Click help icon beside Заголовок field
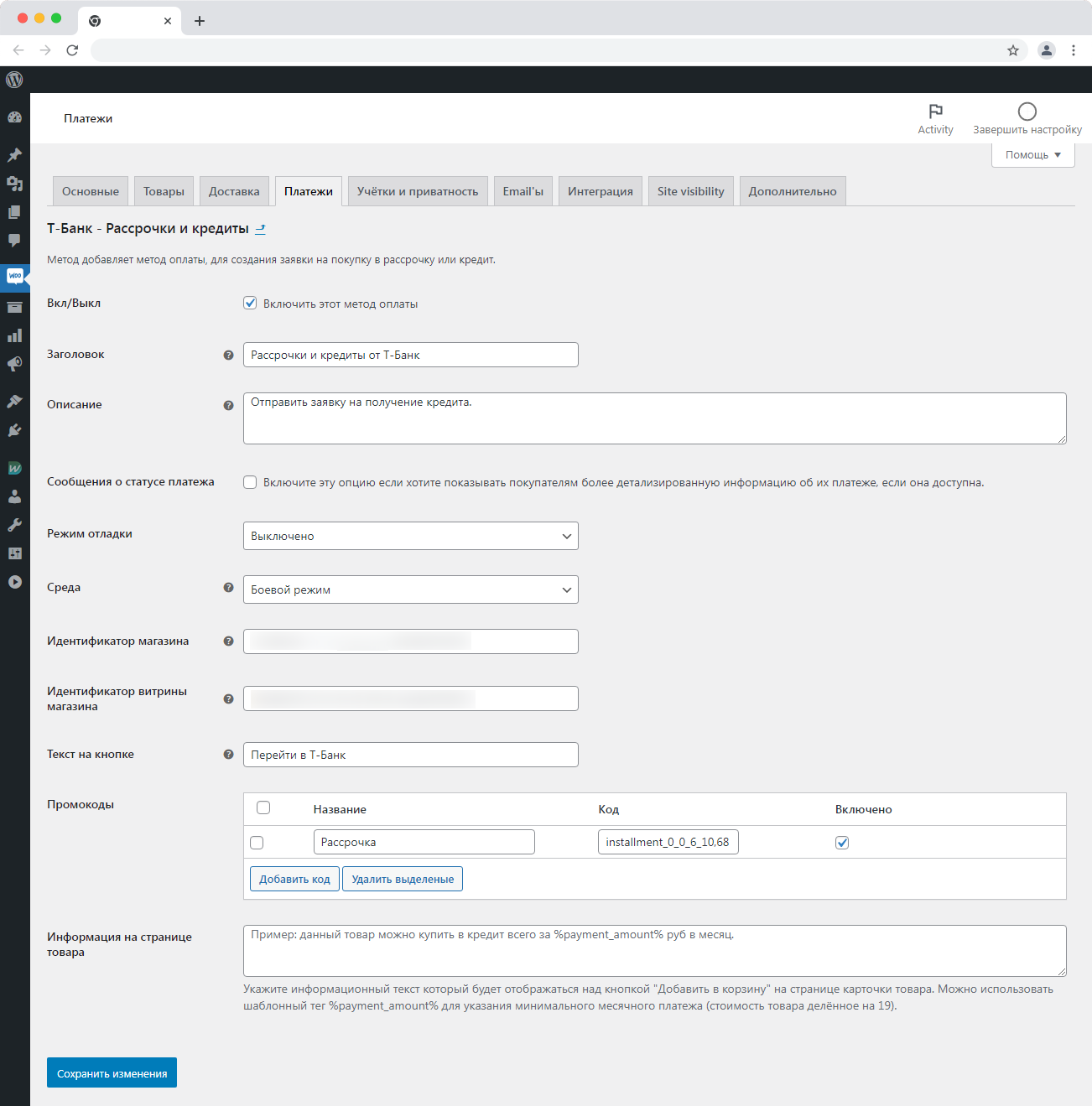The width and height of the screenshot is (1092, 1106). pos(228,355)
